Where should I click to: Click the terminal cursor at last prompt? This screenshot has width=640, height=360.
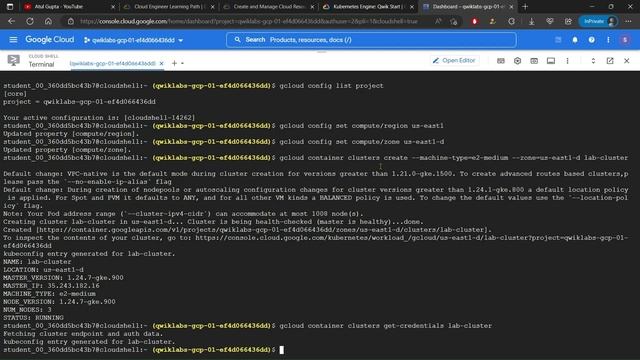pyautogui.click(x=282, y=350)
